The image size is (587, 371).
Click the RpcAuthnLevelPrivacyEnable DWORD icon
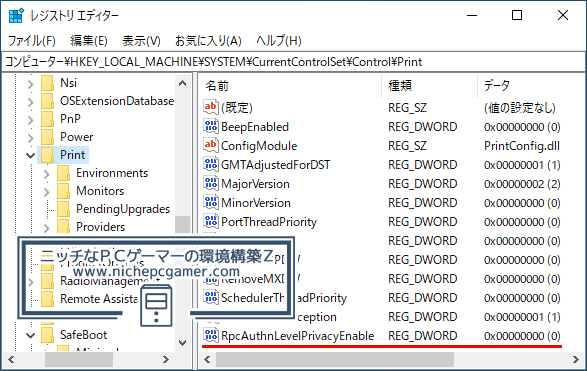[x=211, y=335]
